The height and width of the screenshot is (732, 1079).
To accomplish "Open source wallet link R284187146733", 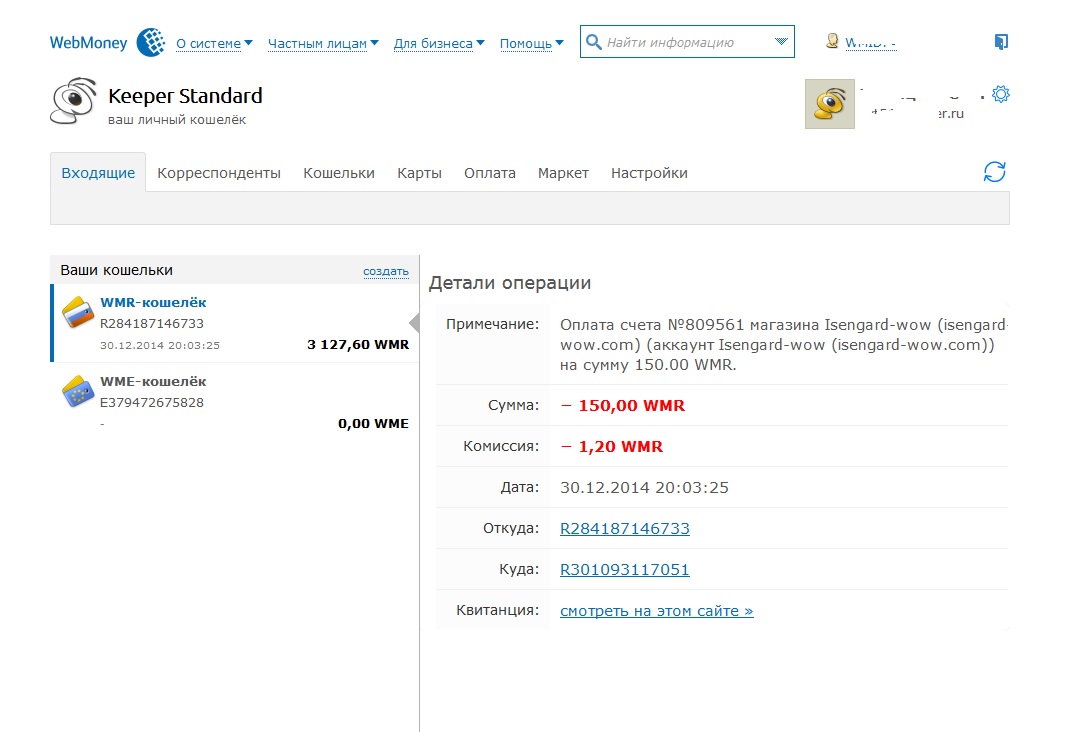I will coord(625,528).
